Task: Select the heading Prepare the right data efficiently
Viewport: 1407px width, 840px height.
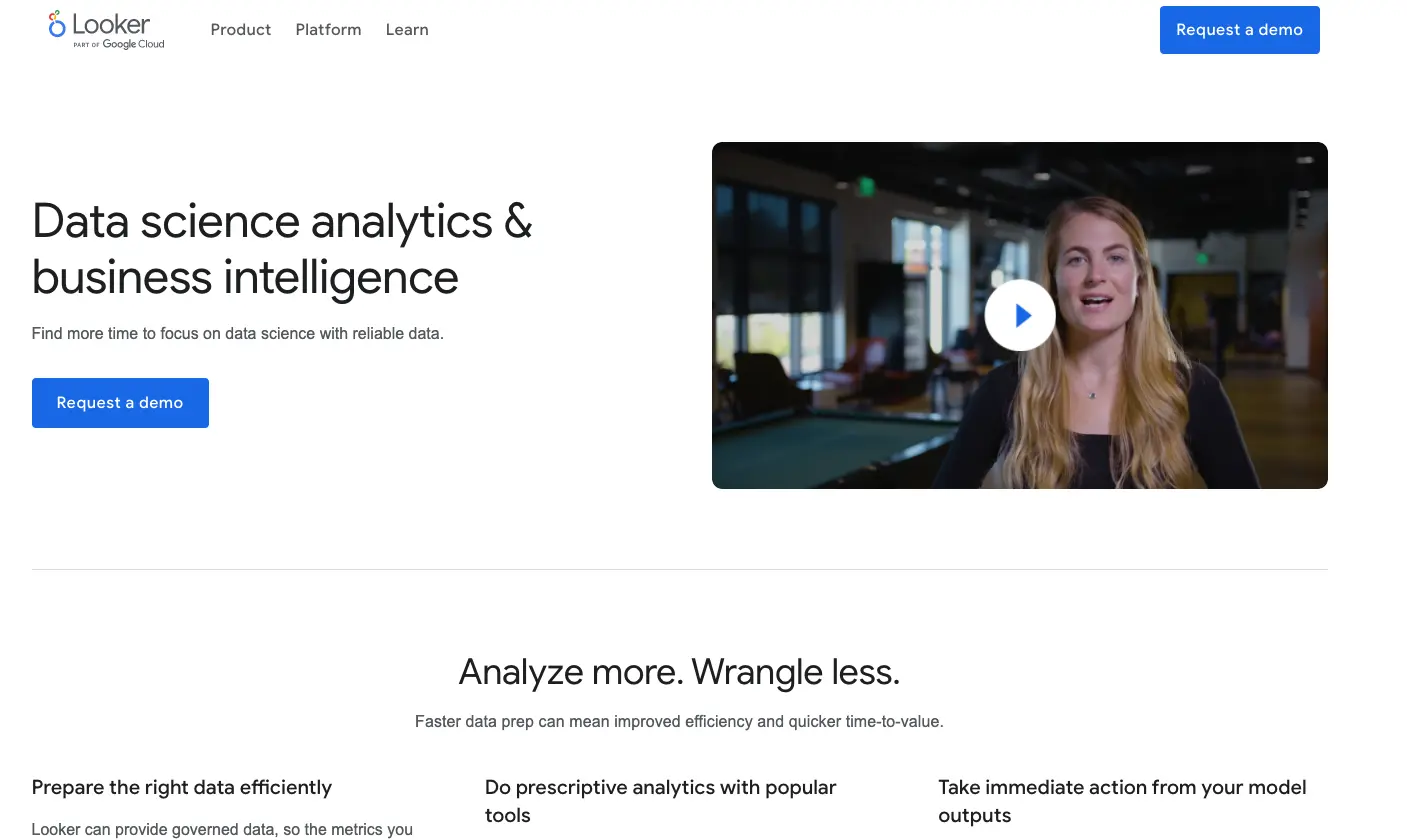Action: 182,787
